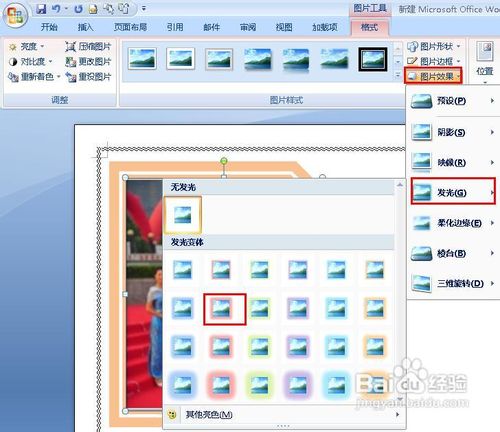The height and width of the screenshot is (432, 500).
Task: Open the 棱台(B) bevel submenu
Action: point(453,253)
